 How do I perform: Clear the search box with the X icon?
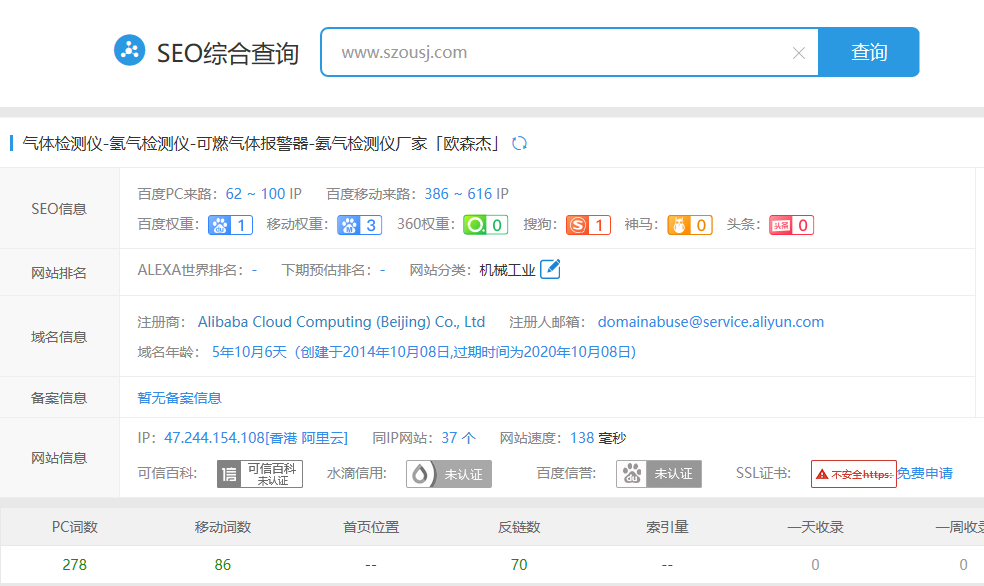(798, 53)
